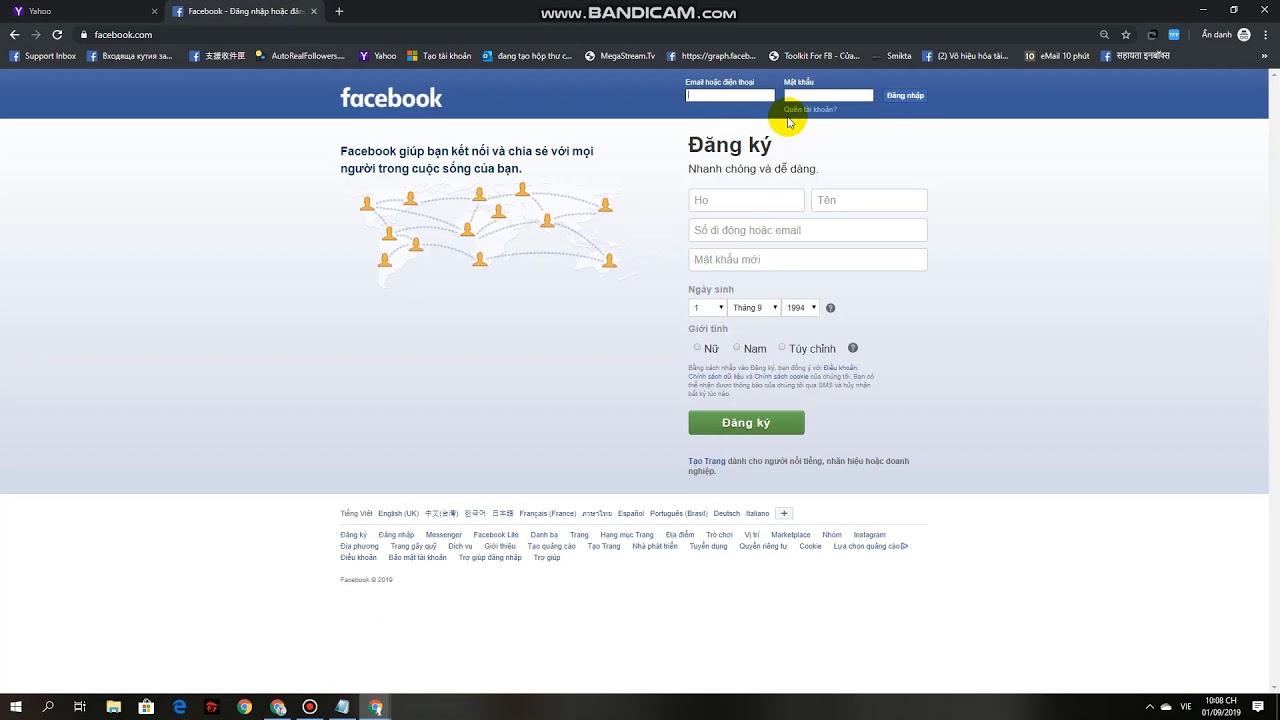Open the Cookie footer link
This screenshot has height=720, width=1280.
810,546
